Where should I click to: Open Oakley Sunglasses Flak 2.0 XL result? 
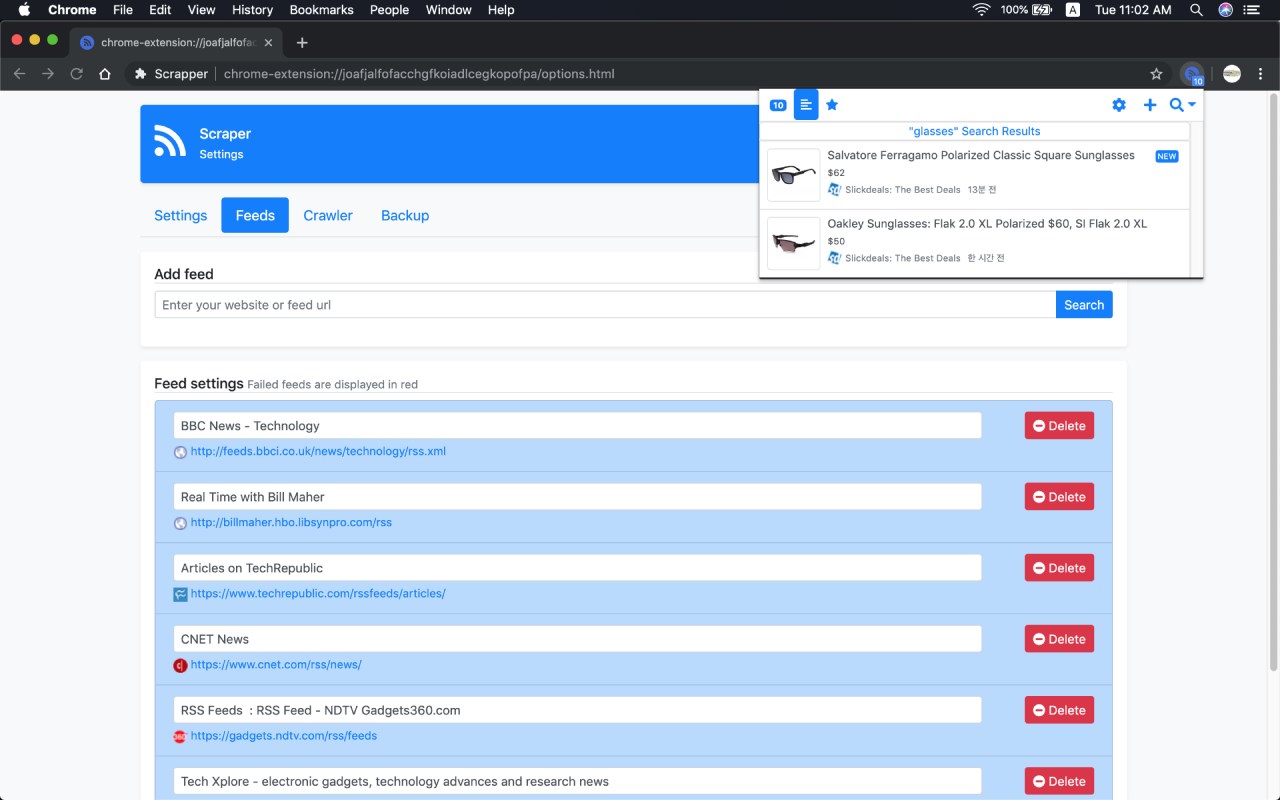pos(987,224)
